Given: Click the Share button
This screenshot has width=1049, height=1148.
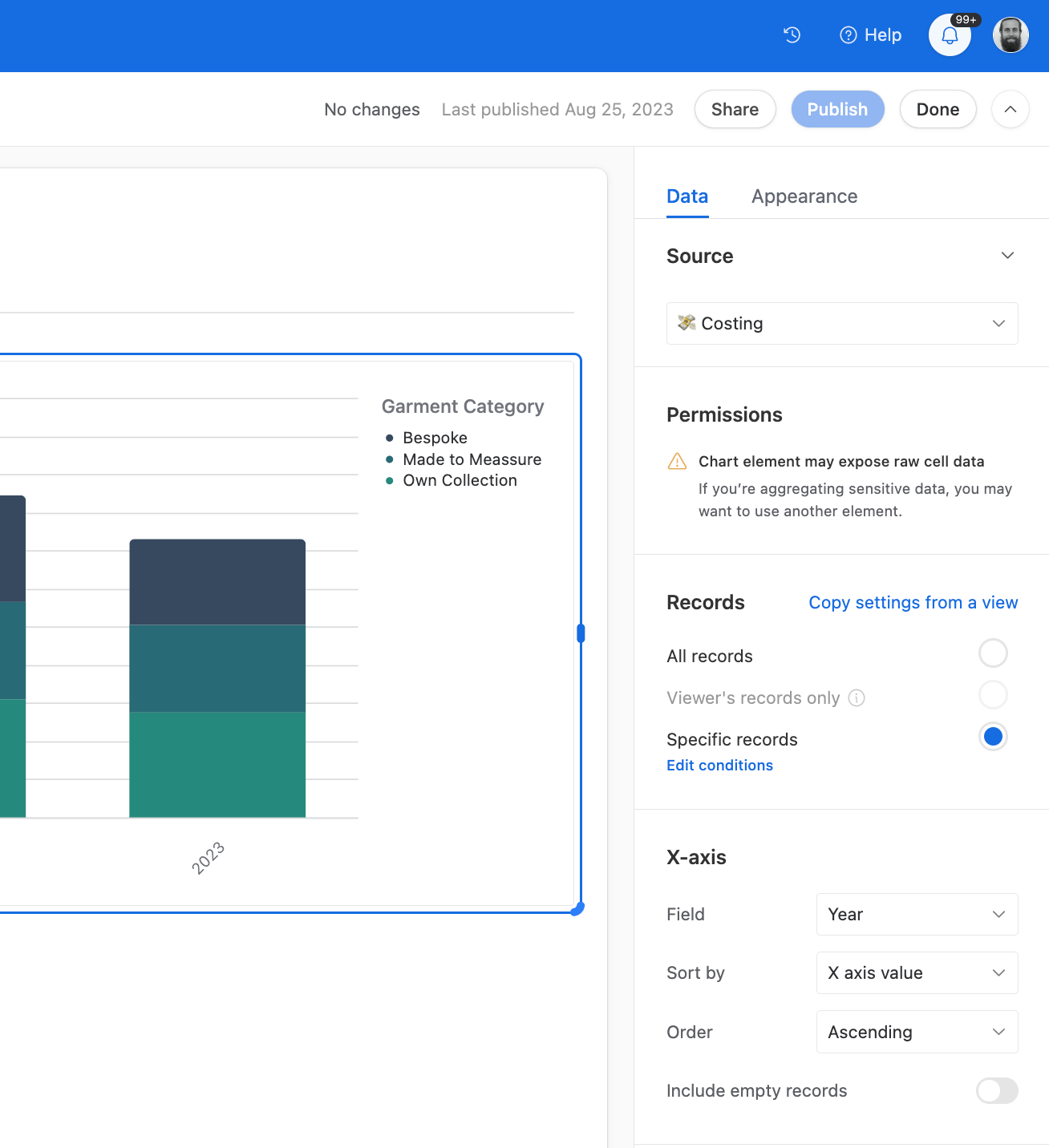Looking at the screenshot, I should point(735,109).
